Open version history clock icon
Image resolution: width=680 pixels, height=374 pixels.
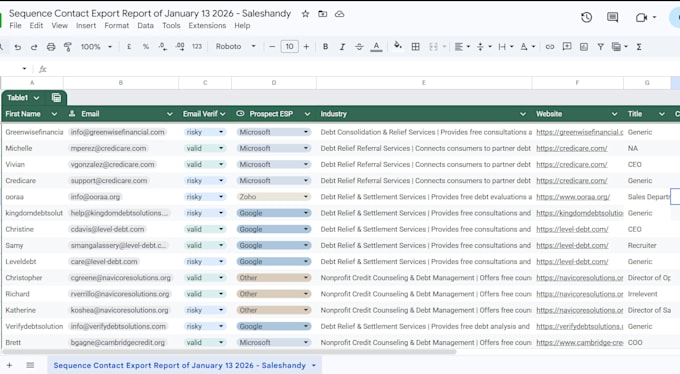[x=586, y=17]
